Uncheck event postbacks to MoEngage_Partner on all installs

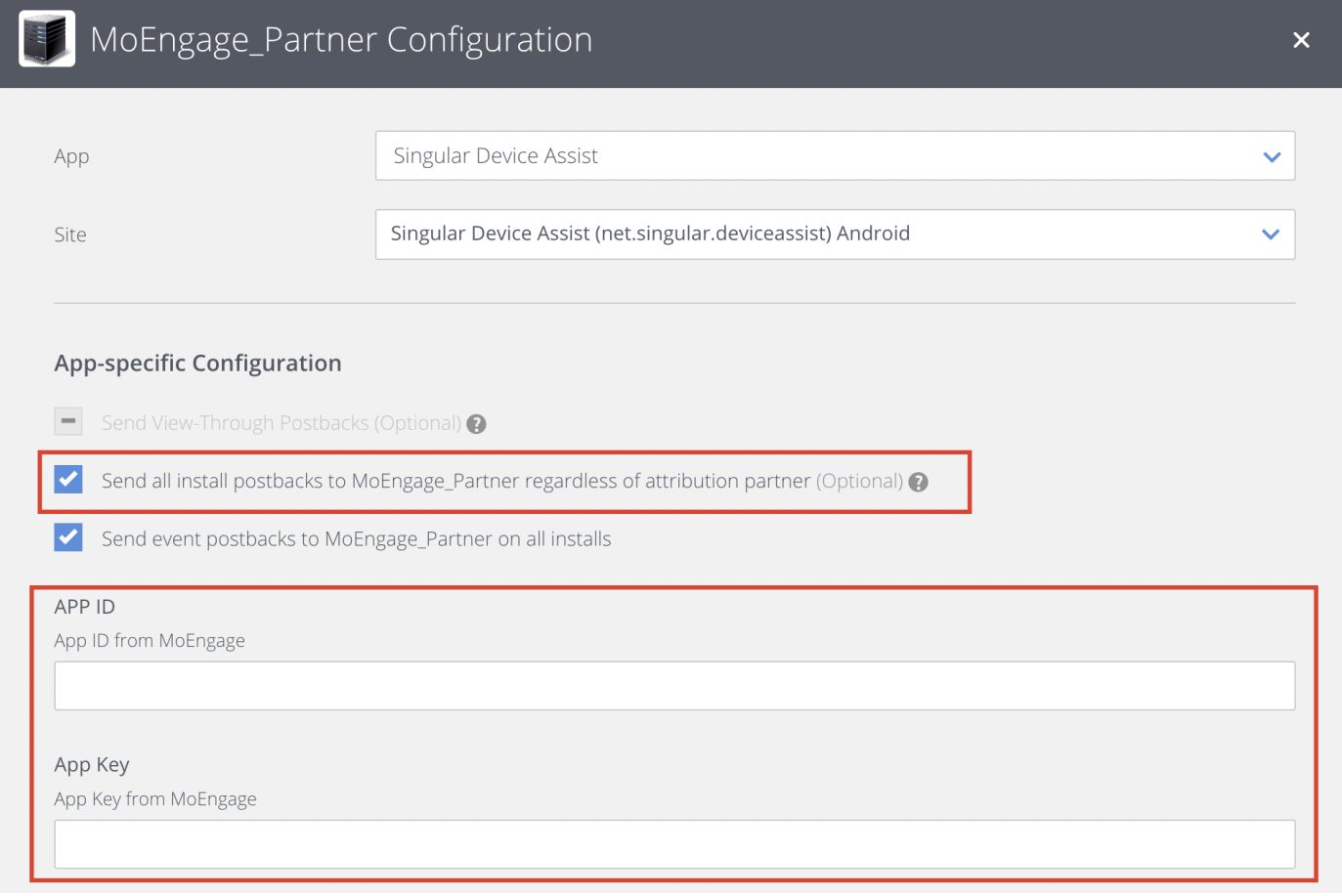click(x=67, y=537)
